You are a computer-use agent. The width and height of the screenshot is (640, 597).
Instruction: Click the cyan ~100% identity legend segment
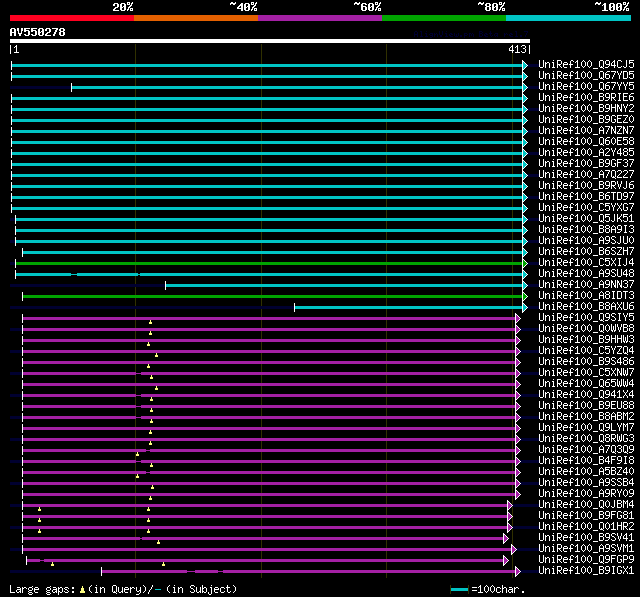pos(569,18)
